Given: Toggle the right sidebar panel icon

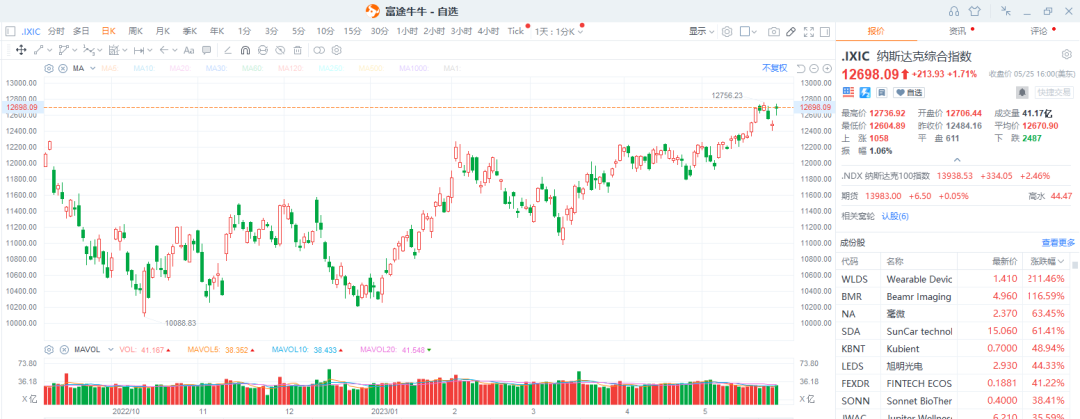Looking at the screenshot, I should [825, 31].
